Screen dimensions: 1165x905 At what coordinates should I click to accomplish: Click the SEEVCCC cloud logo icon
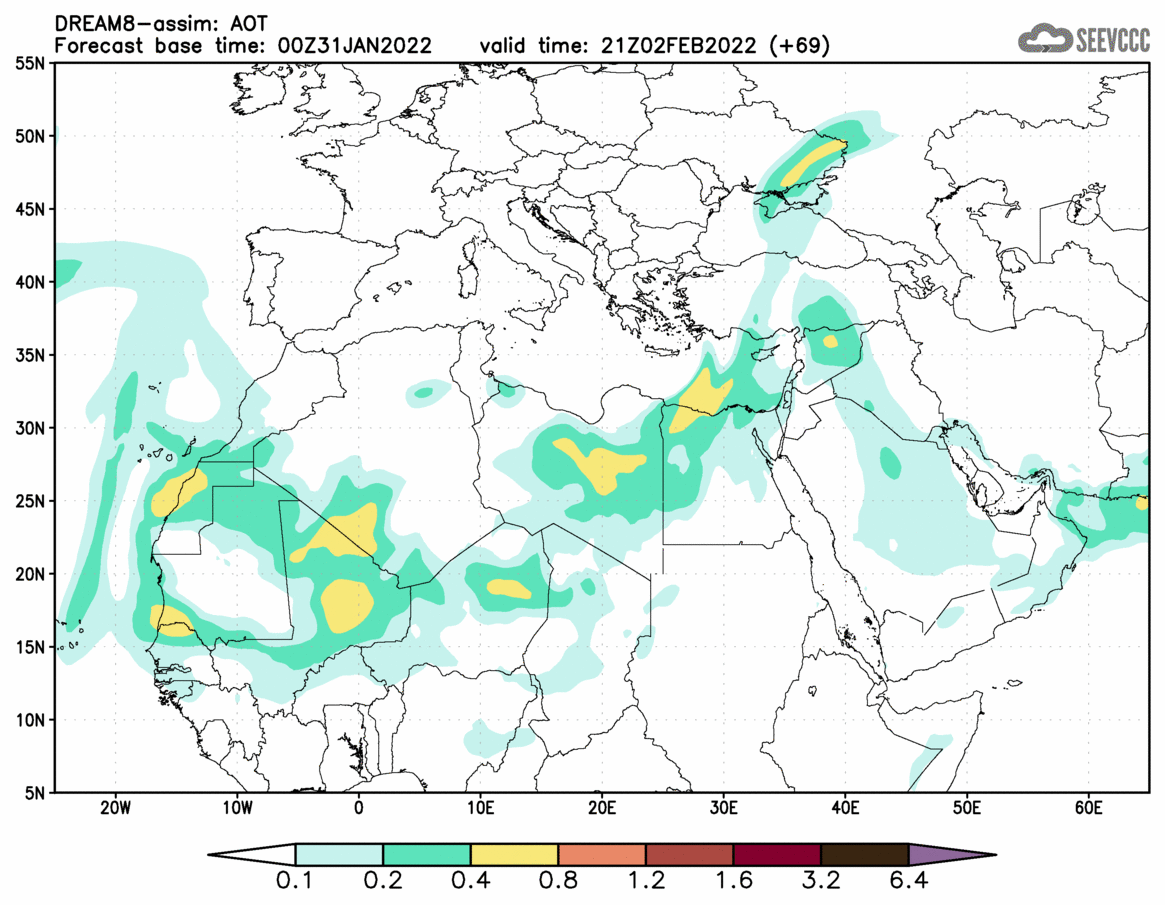pos(1045,39)
